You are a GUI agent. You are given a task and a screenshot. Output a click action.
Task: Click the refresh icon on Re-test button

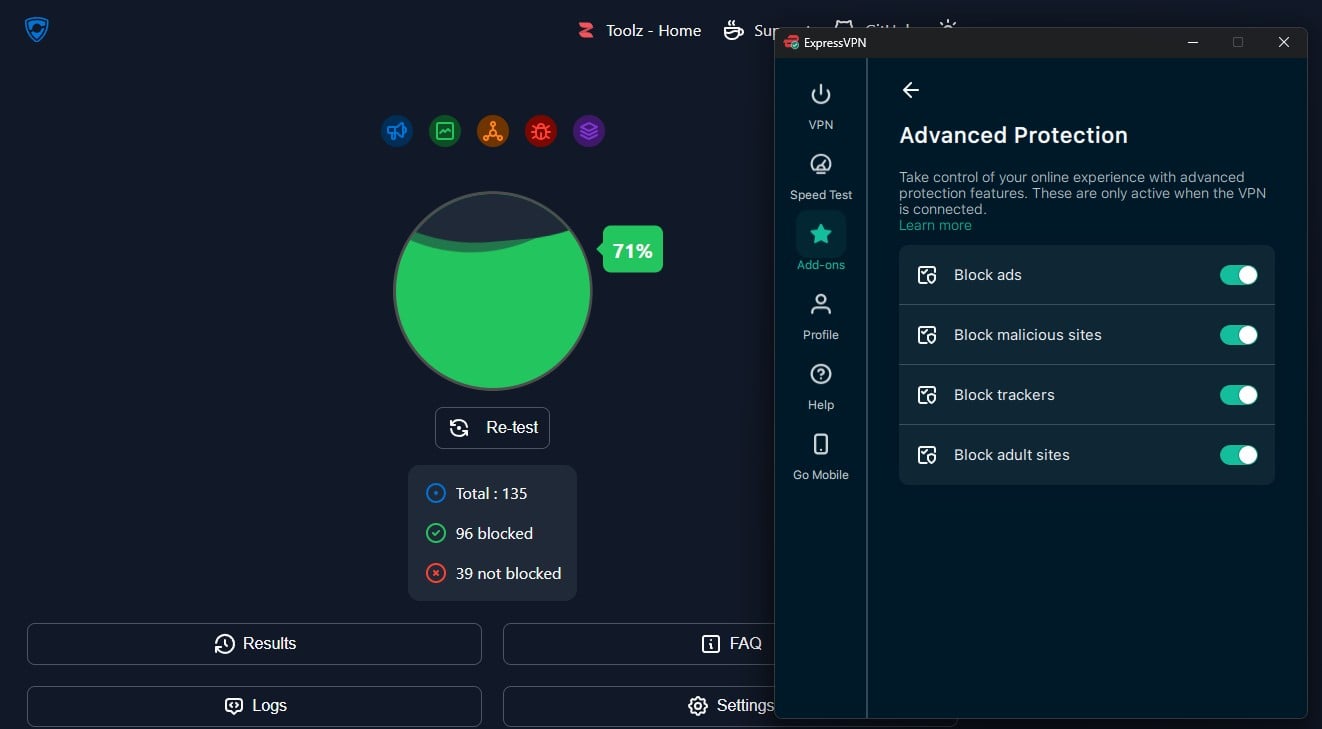(x=459, y=428)
